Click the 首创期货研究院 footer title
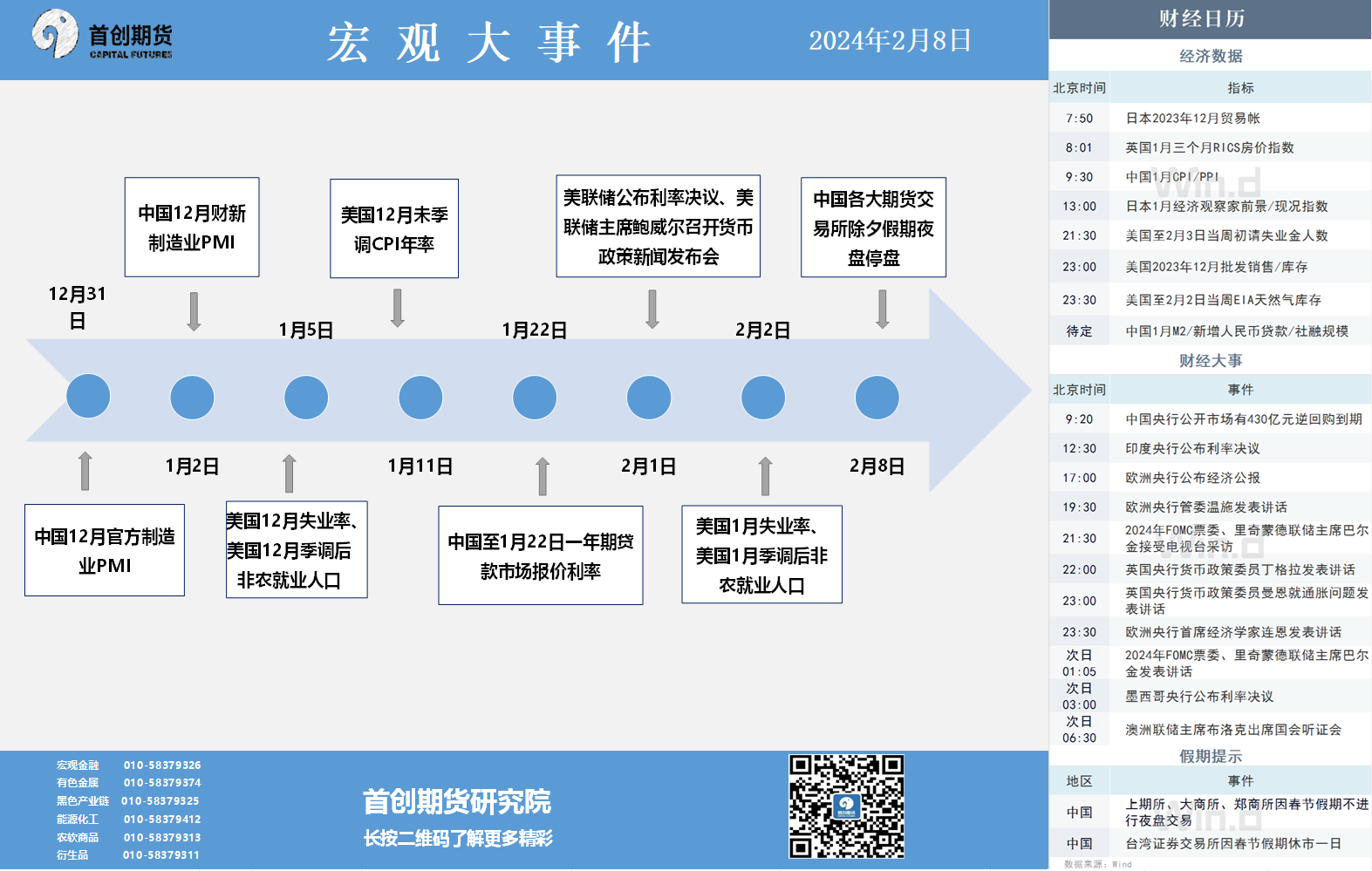Image resolution: width=1372 pixels, height=871 pixels. pos(457,801)
